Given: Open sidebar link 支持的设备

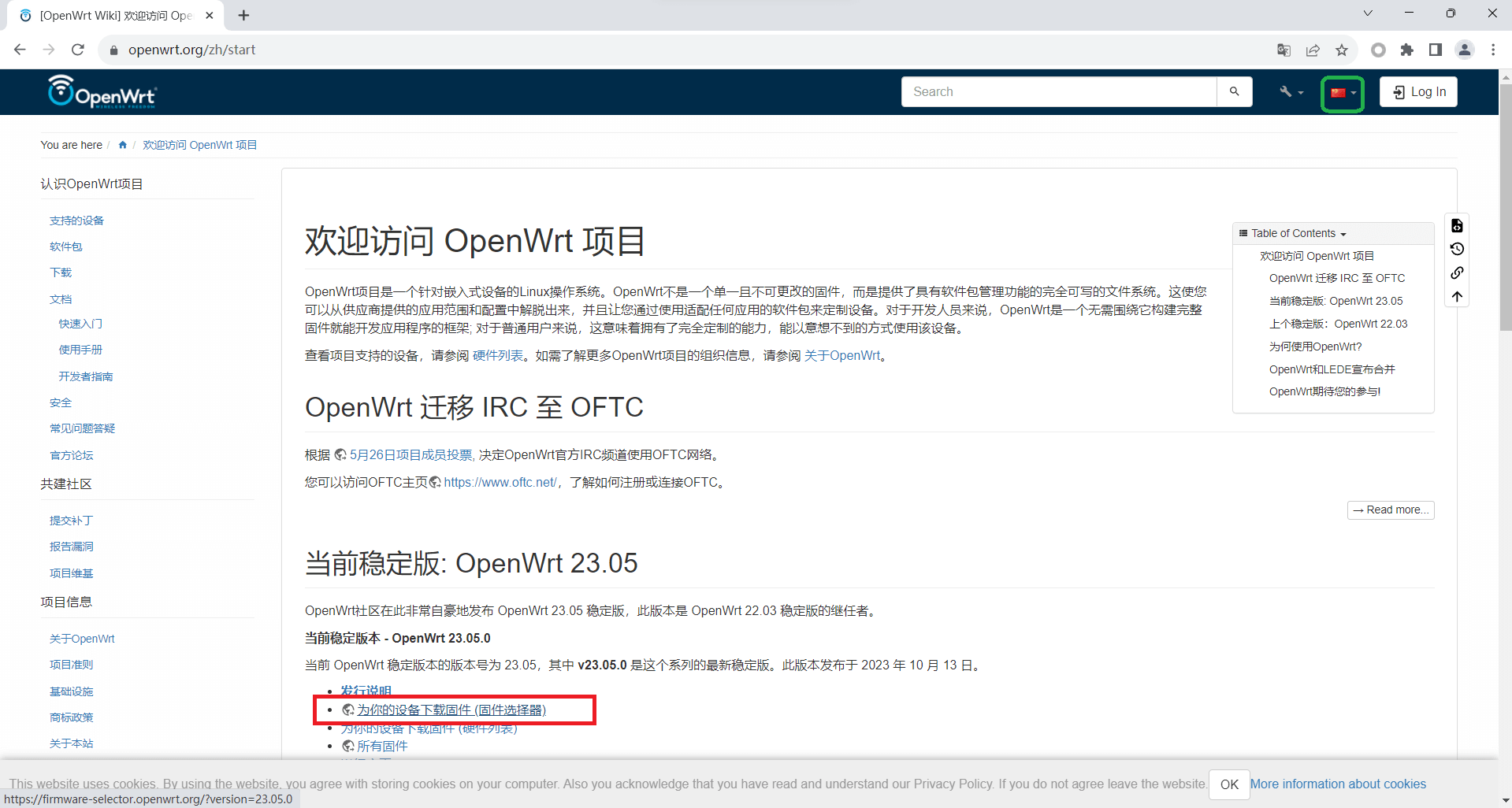Looking at the screenshot, I should (x=76, y=221).
